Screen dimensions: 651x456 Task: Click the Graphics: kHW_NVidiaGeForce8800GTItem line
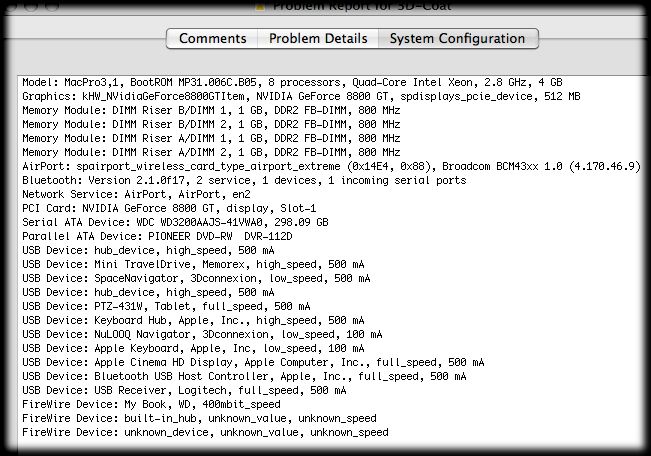[301, 96]
